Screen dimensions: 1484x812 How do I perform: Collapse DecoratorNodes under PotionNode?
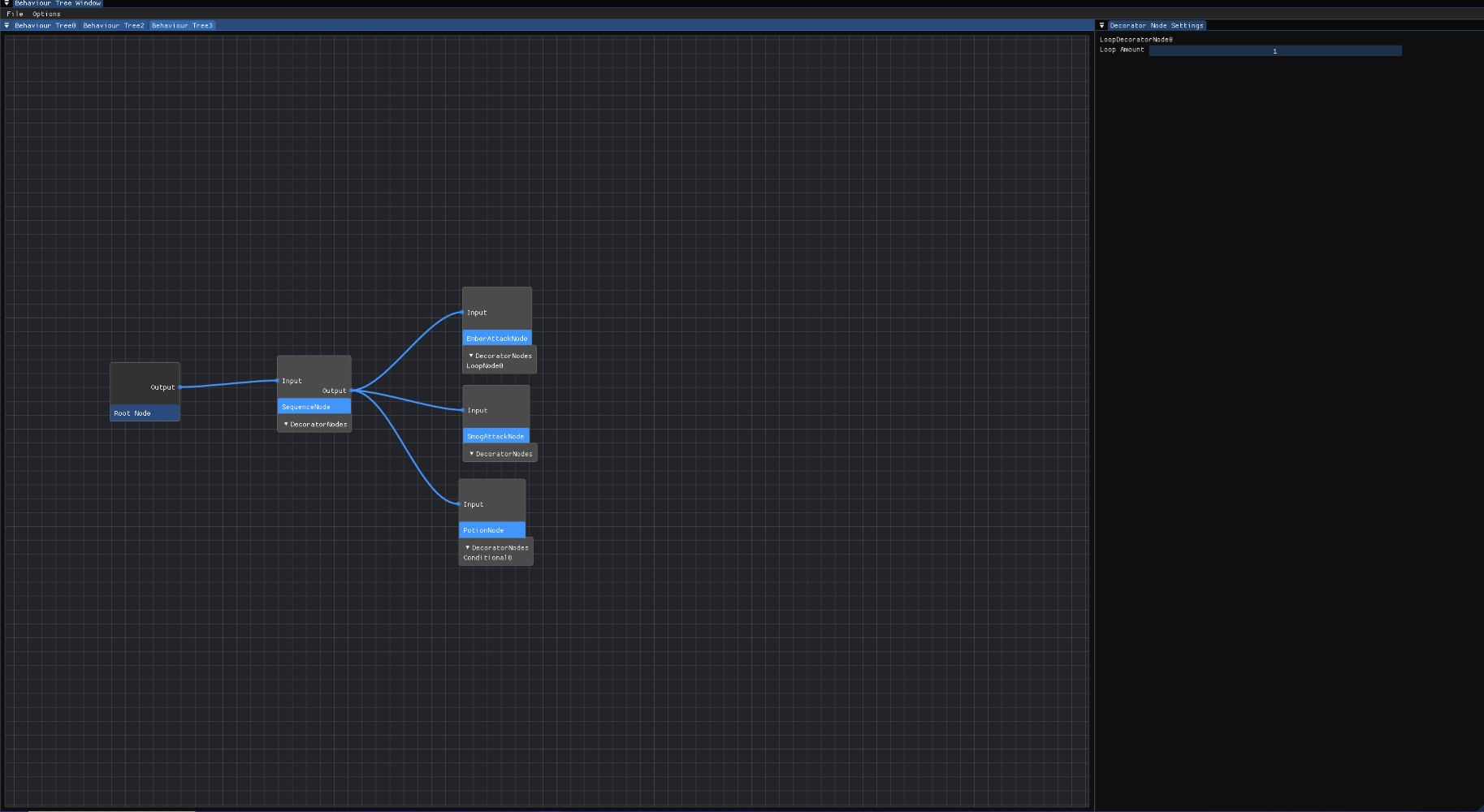tap(468, 548)
